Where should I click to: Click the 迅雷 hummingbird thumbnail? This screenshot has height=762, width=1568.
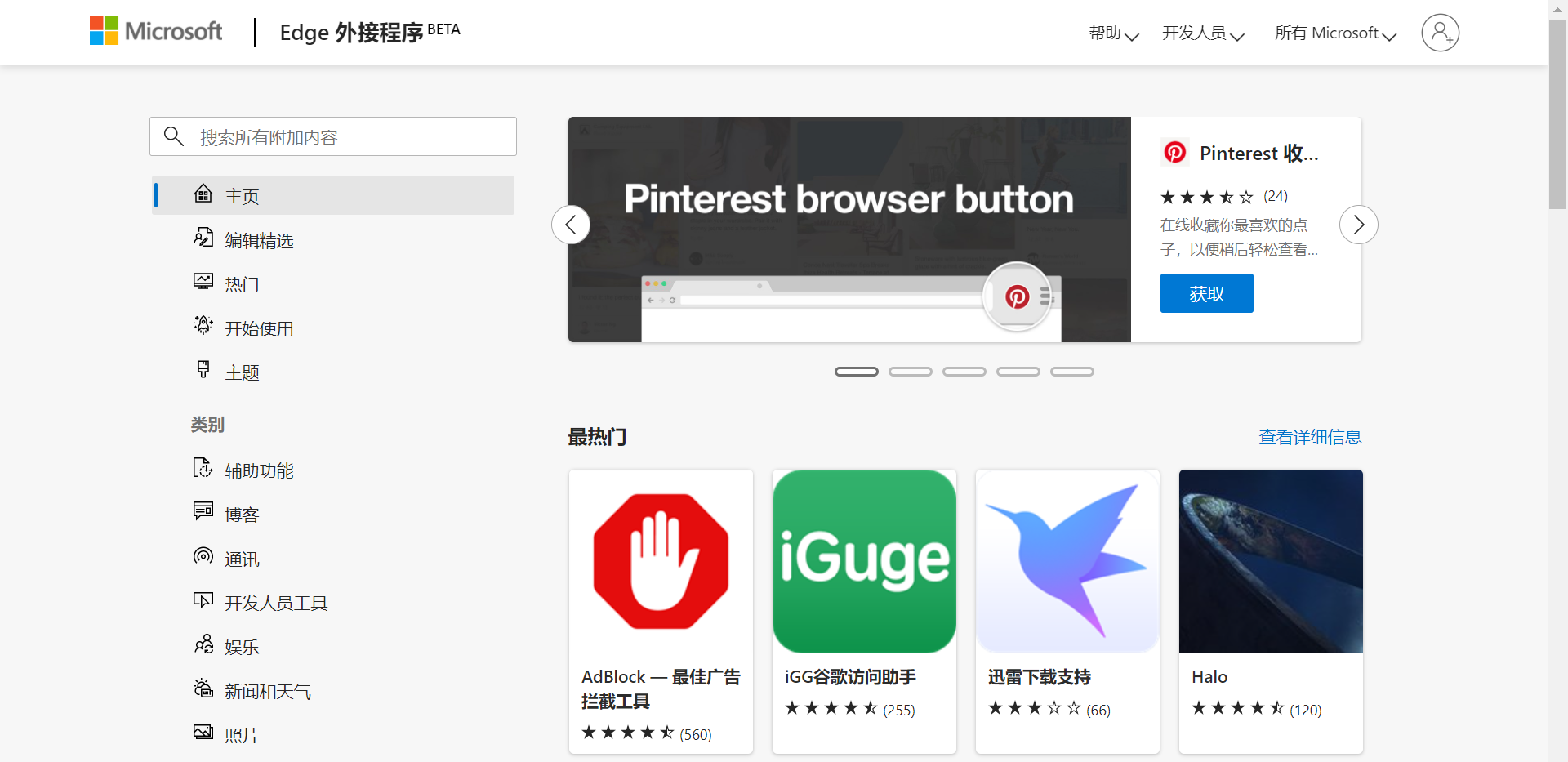tap(1067, 561)
